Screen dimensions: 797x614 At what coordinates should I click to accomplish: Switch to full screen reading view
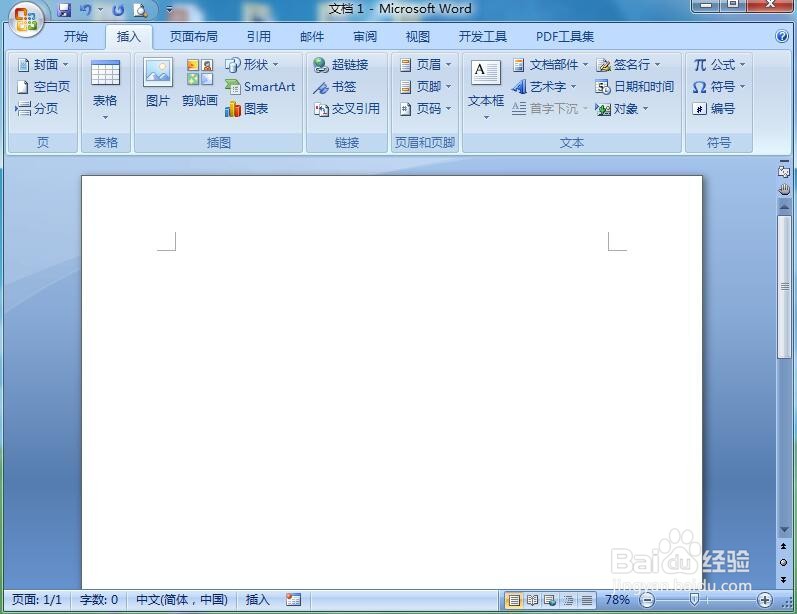pos(532,601)
